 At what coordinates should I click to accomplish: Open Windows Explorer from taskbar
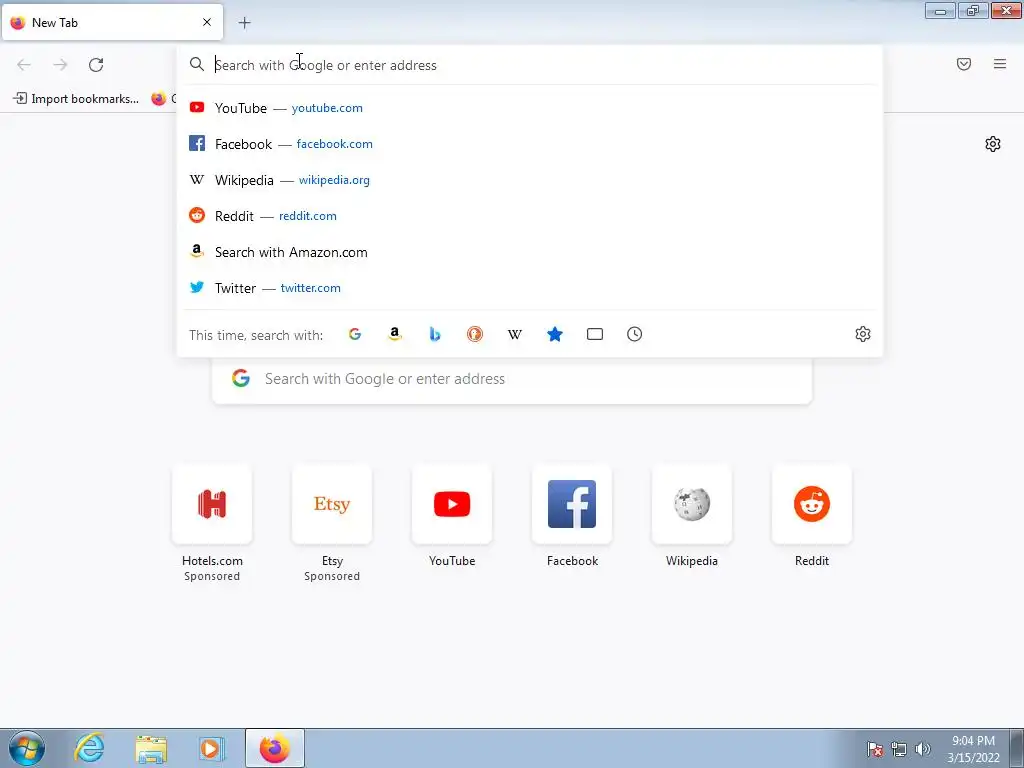(x=151, y=748)
